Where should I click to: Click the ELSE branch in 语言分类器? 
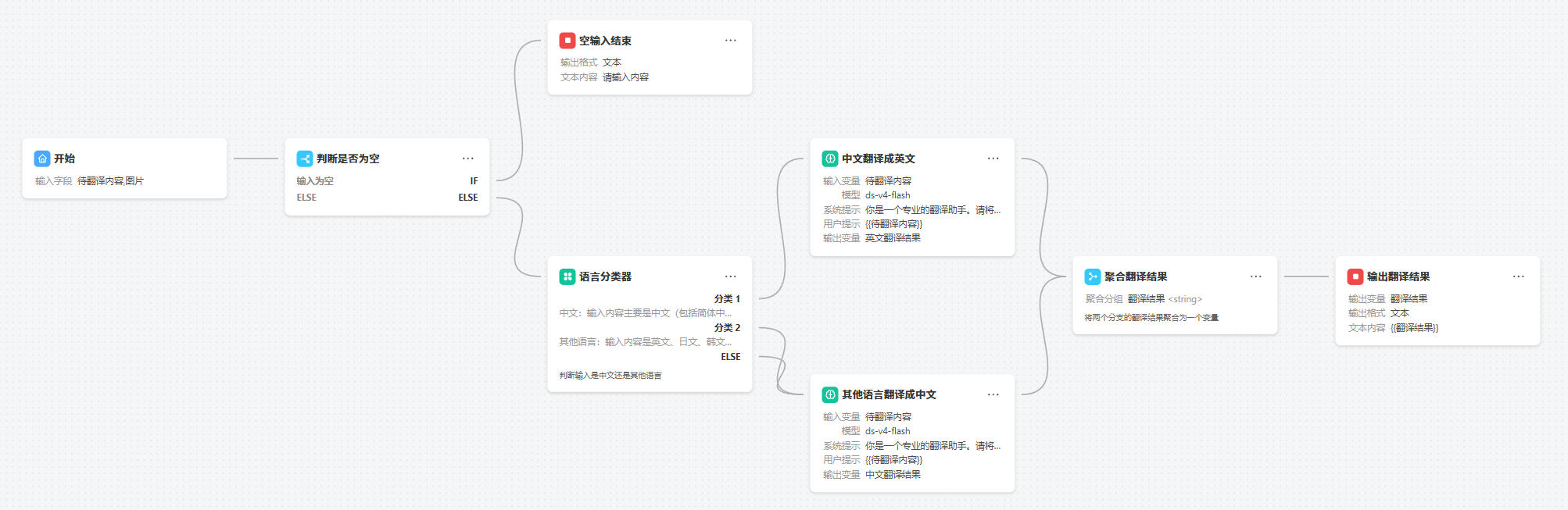731,357
